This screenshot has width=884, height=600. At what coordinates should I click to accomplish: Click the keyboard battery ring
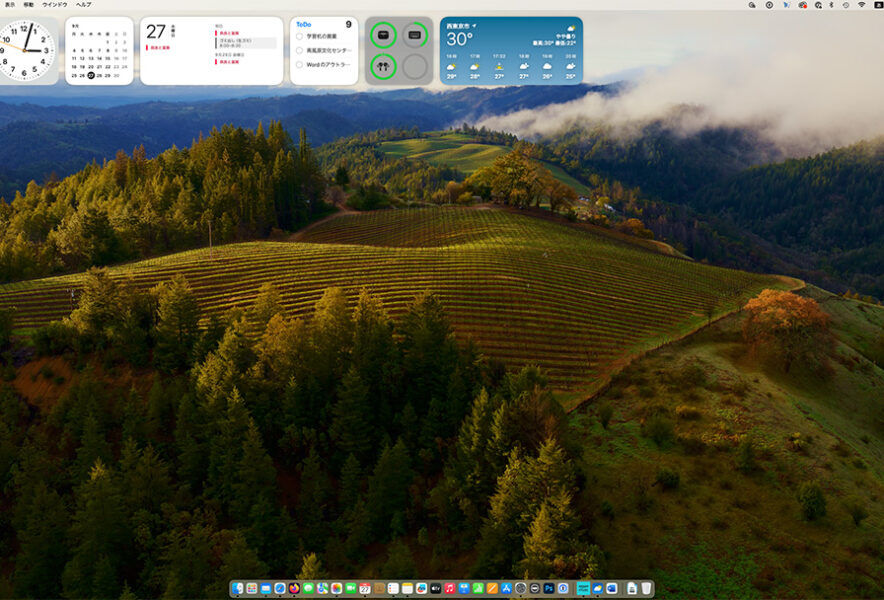(x=415, y=35)
